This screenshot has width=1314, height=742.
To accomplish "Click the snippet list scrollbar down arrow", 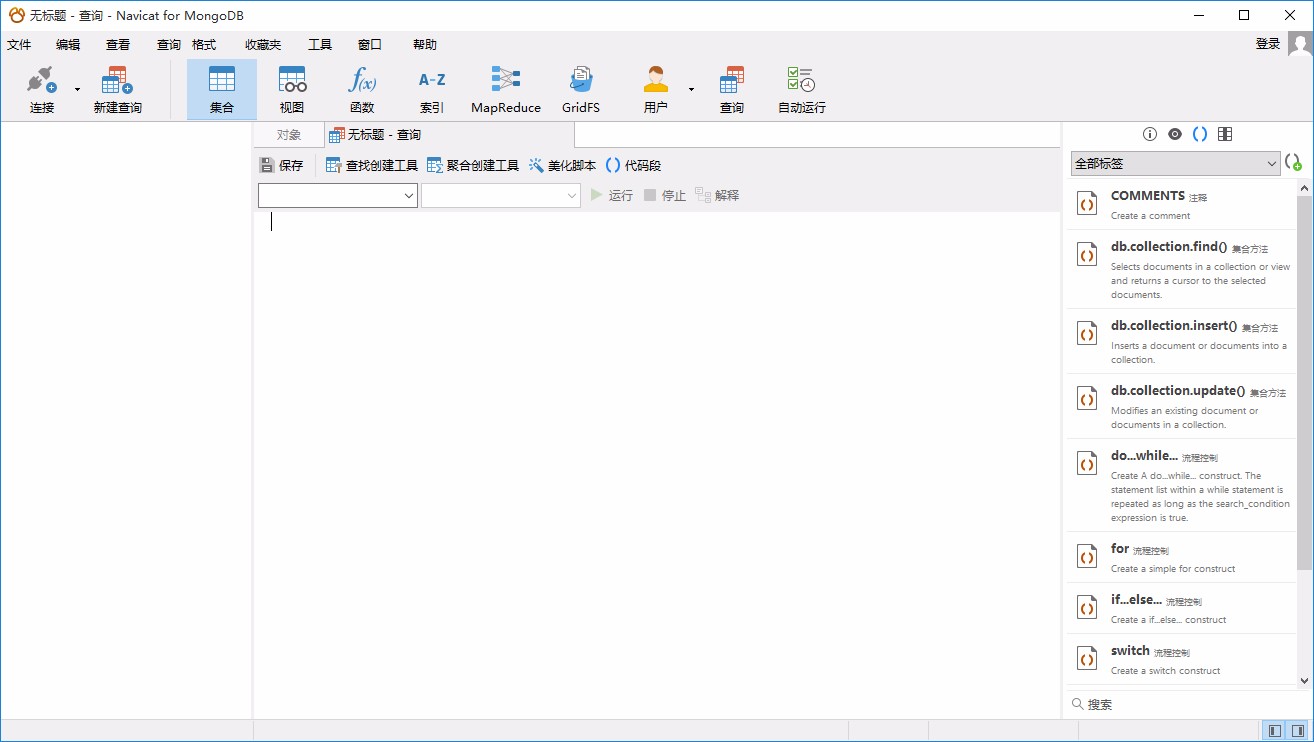I will click(1305, 680).
